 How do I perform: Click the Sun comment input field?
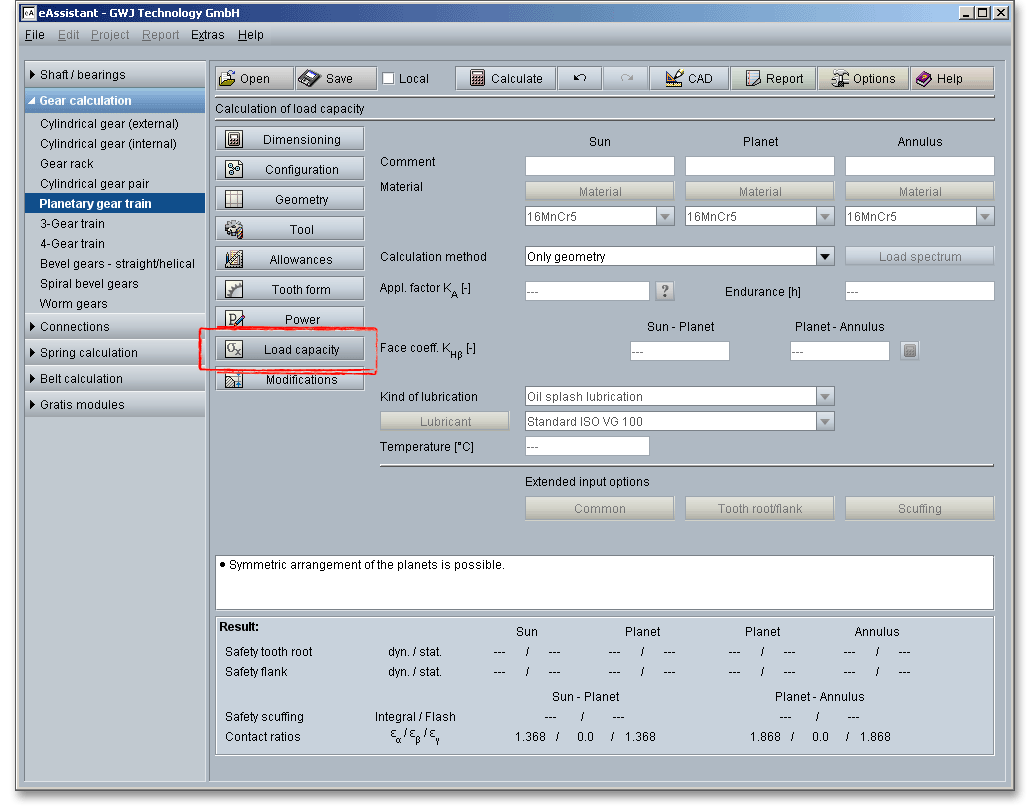[x=600, y=166]
